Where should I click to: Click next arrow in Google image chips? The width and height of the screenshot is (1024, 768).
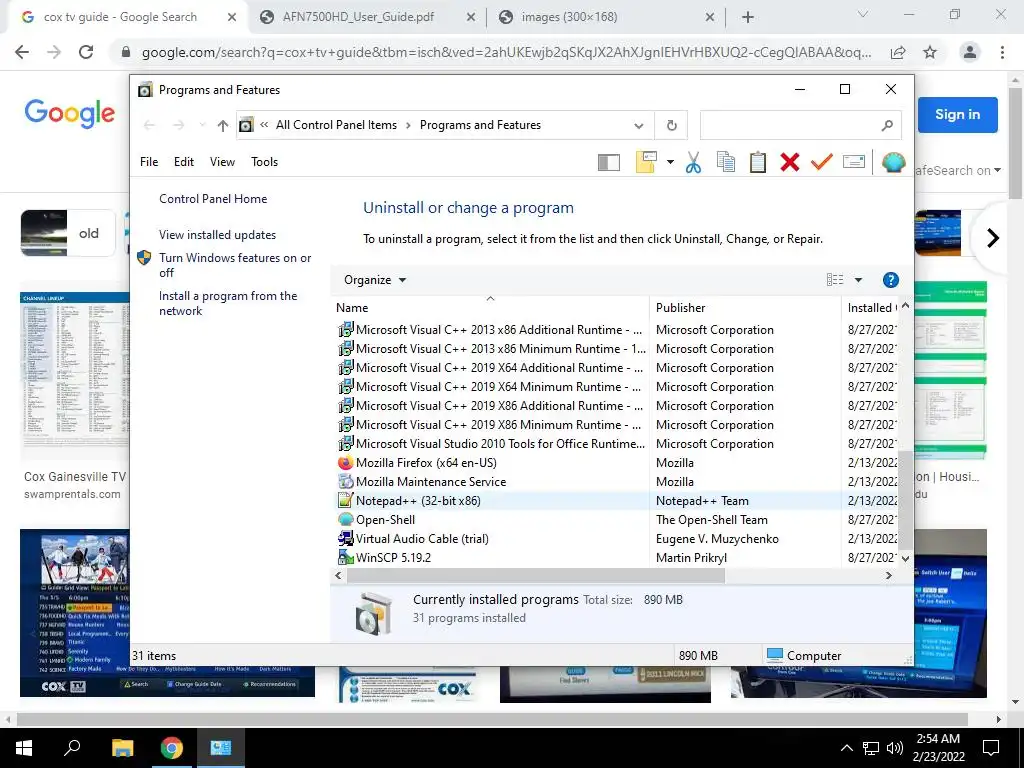pyautogui.click(x=993, y=238)
